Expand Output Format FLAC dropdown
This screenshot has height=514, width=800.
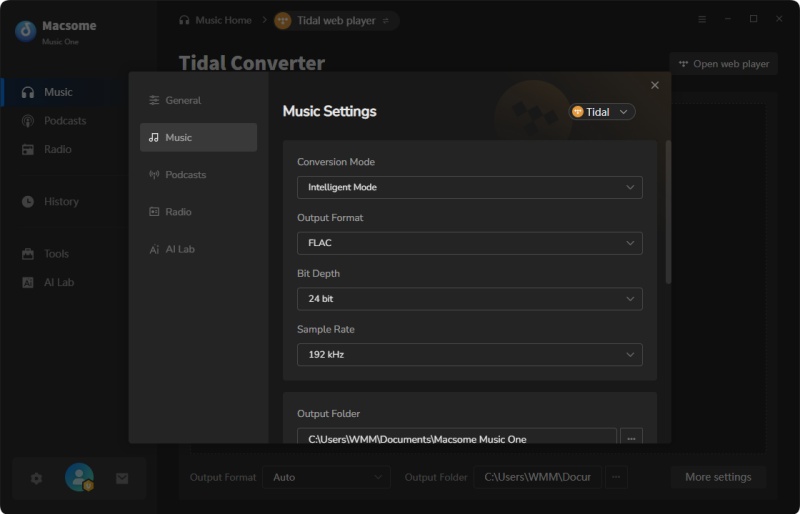click(x=469, y=243)
